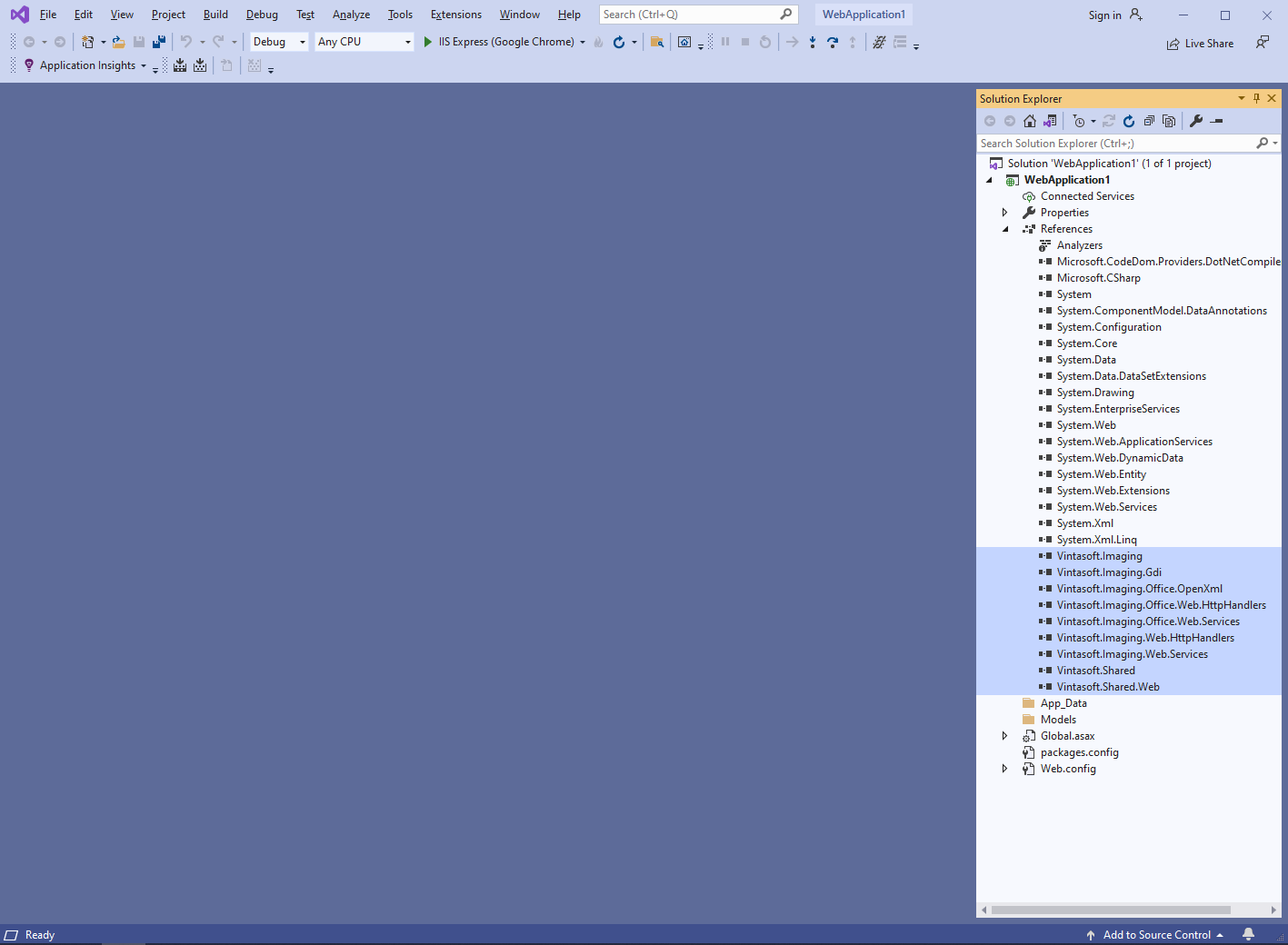Collapse the References tree node
The height and width of the screenshot is (945, 1288).
coord(1005,229)
